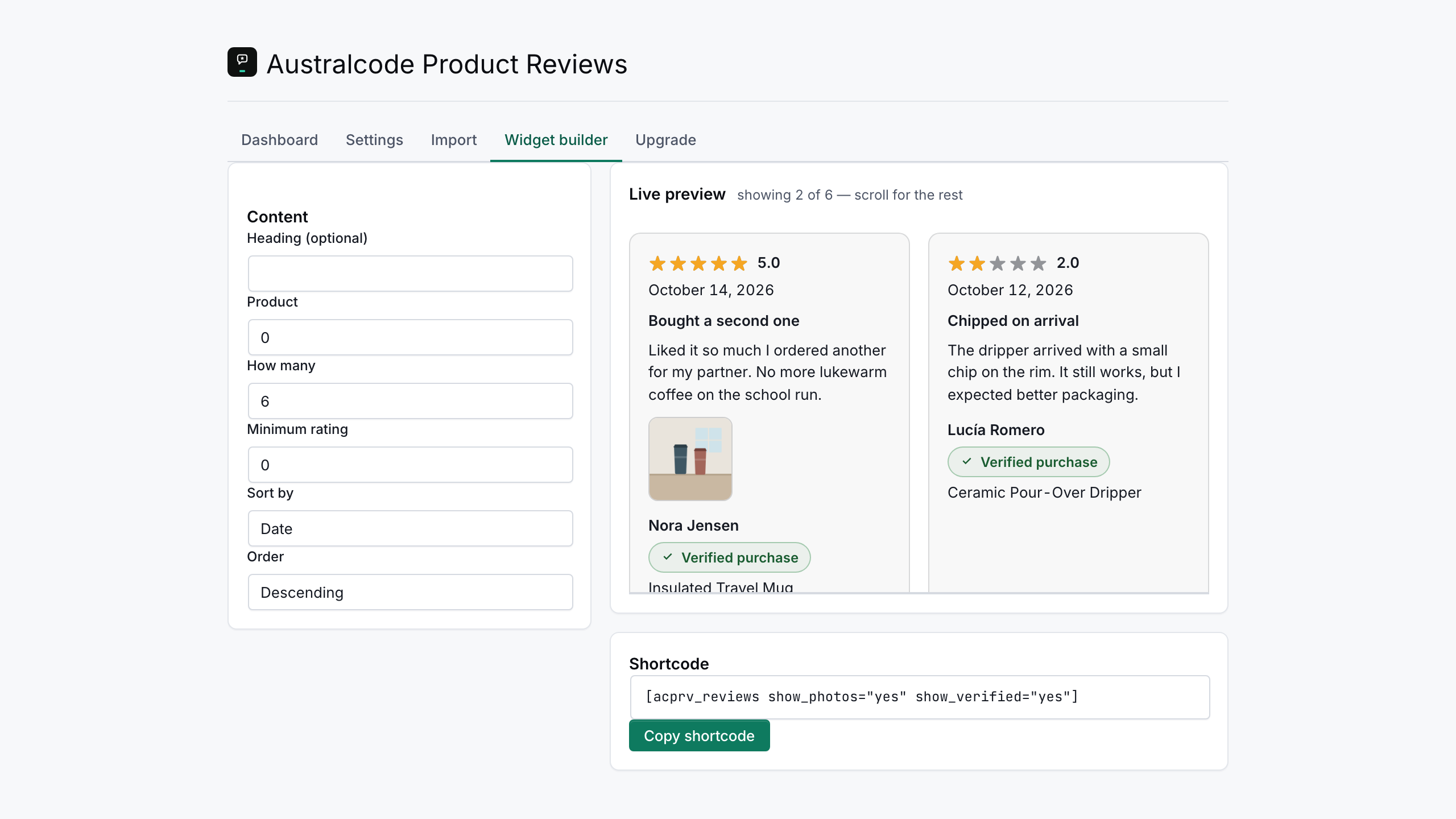Switch to the Settings tab

click(x=374, y=140)
